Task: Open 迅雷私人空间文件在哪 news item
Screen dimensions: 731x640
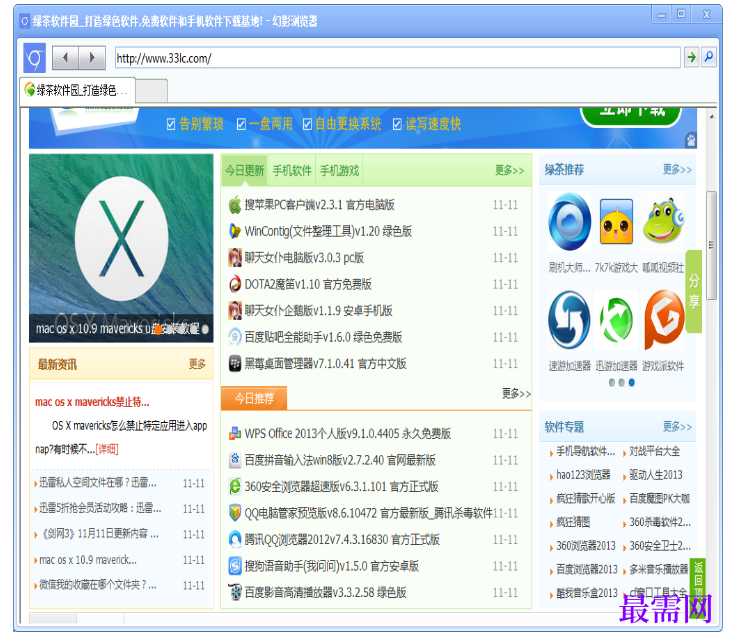Action: (x=98, y=482)
